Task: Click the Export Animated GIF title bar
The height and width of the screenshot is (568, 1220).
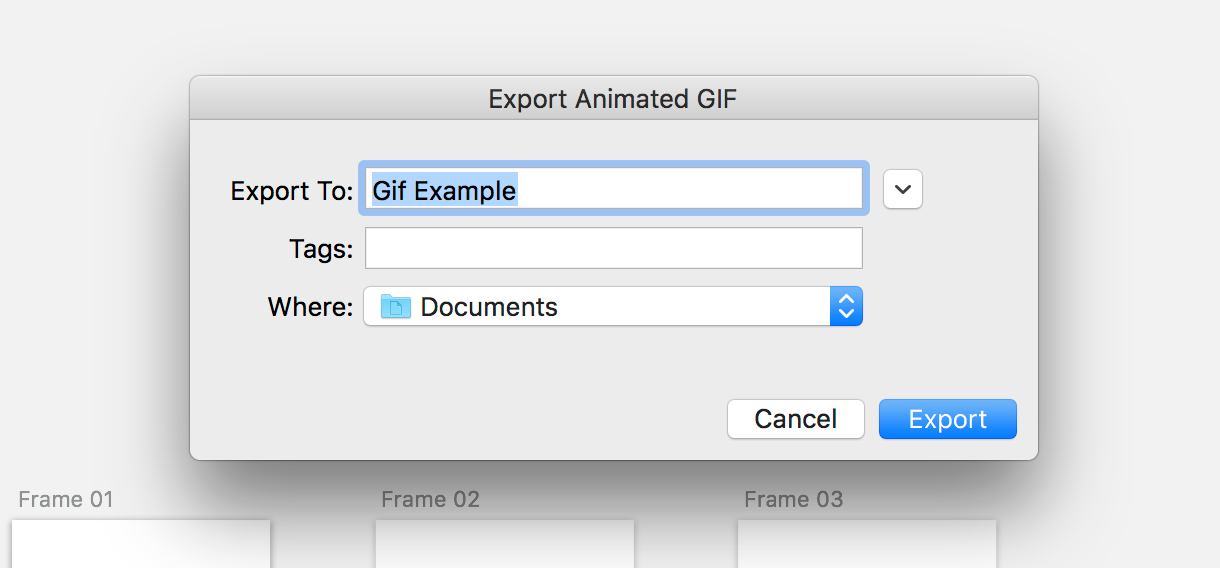Action: tap(613, 99)
